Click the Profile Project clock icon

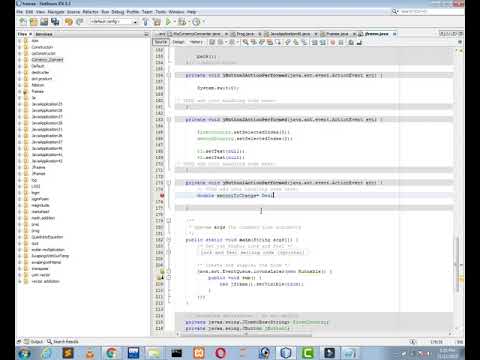pyautogui.click(x=196, y=22)
